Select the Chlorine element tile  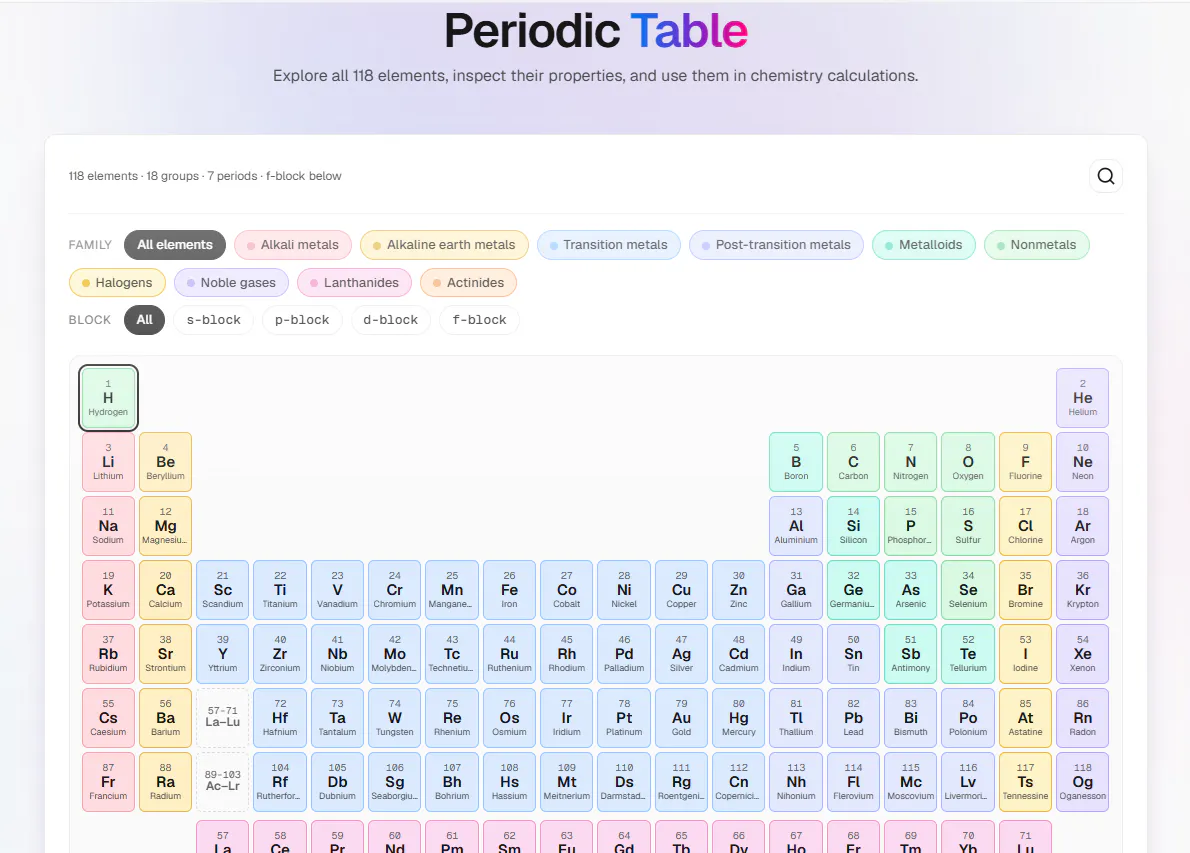click(x=1025, y=526)
